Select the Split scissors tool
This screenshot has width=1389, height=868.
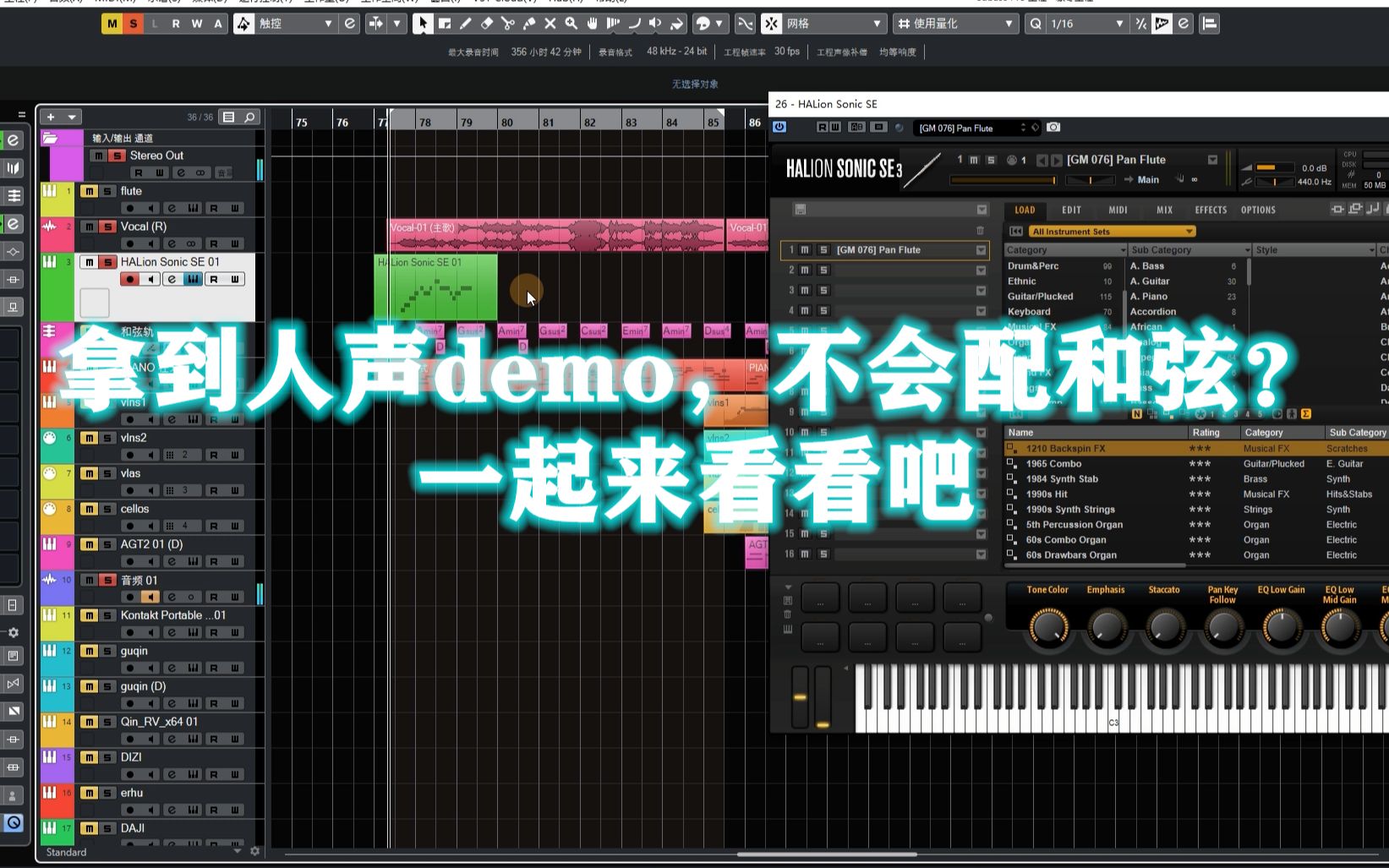(x=508, y=24)
